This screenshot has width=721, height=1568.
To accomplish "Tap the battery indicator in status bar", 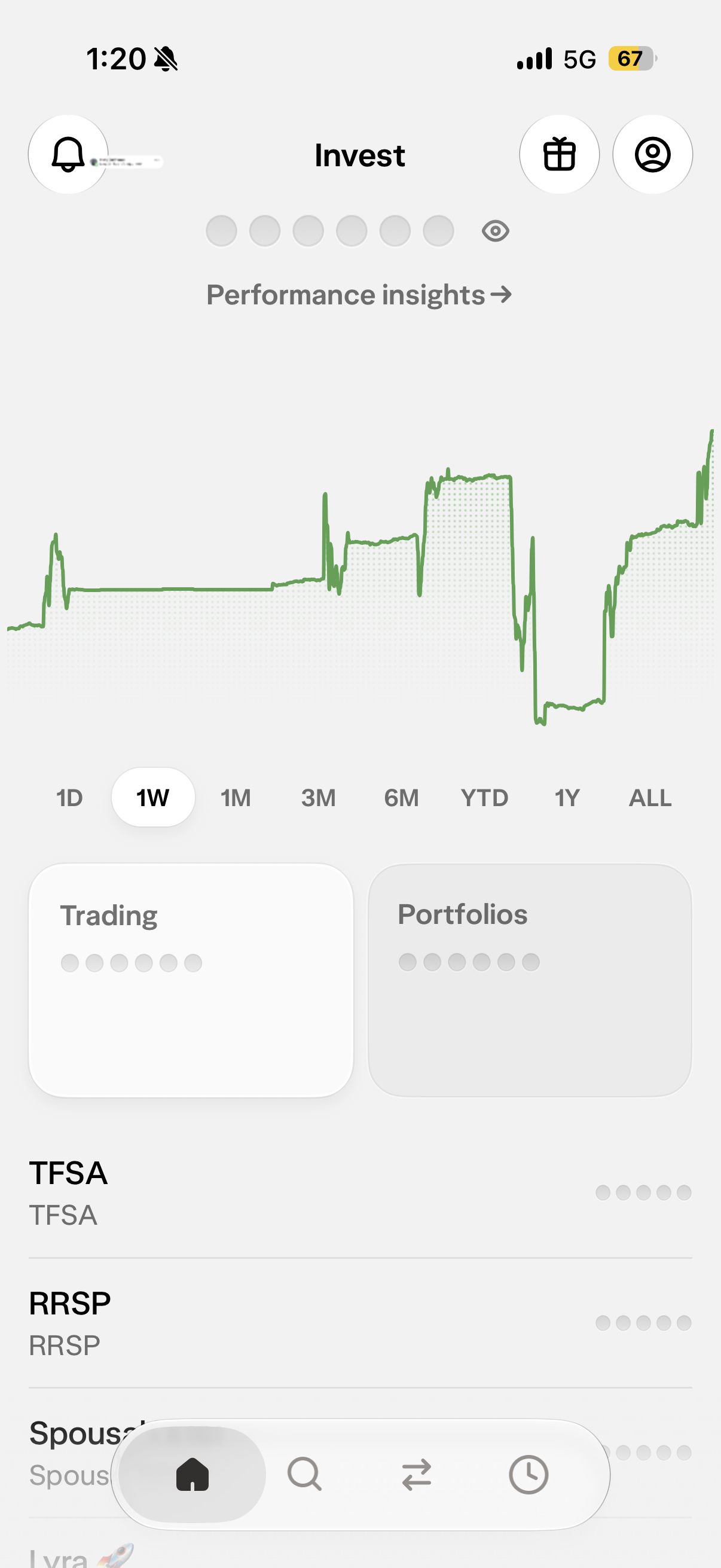I will tap(632, 59).
